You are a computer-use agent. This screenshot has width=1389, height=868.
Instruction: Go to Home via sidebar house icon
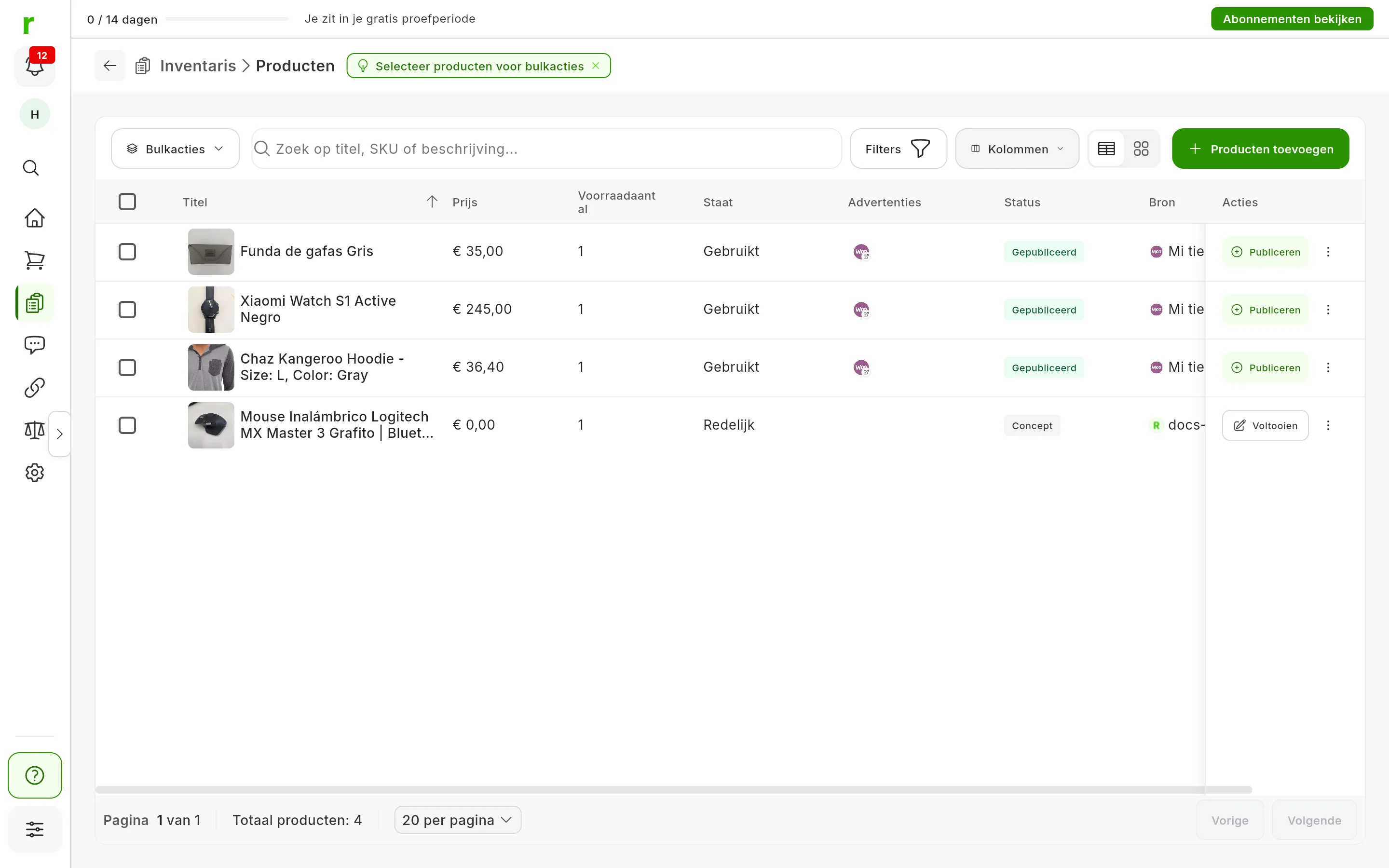point(34,217)
